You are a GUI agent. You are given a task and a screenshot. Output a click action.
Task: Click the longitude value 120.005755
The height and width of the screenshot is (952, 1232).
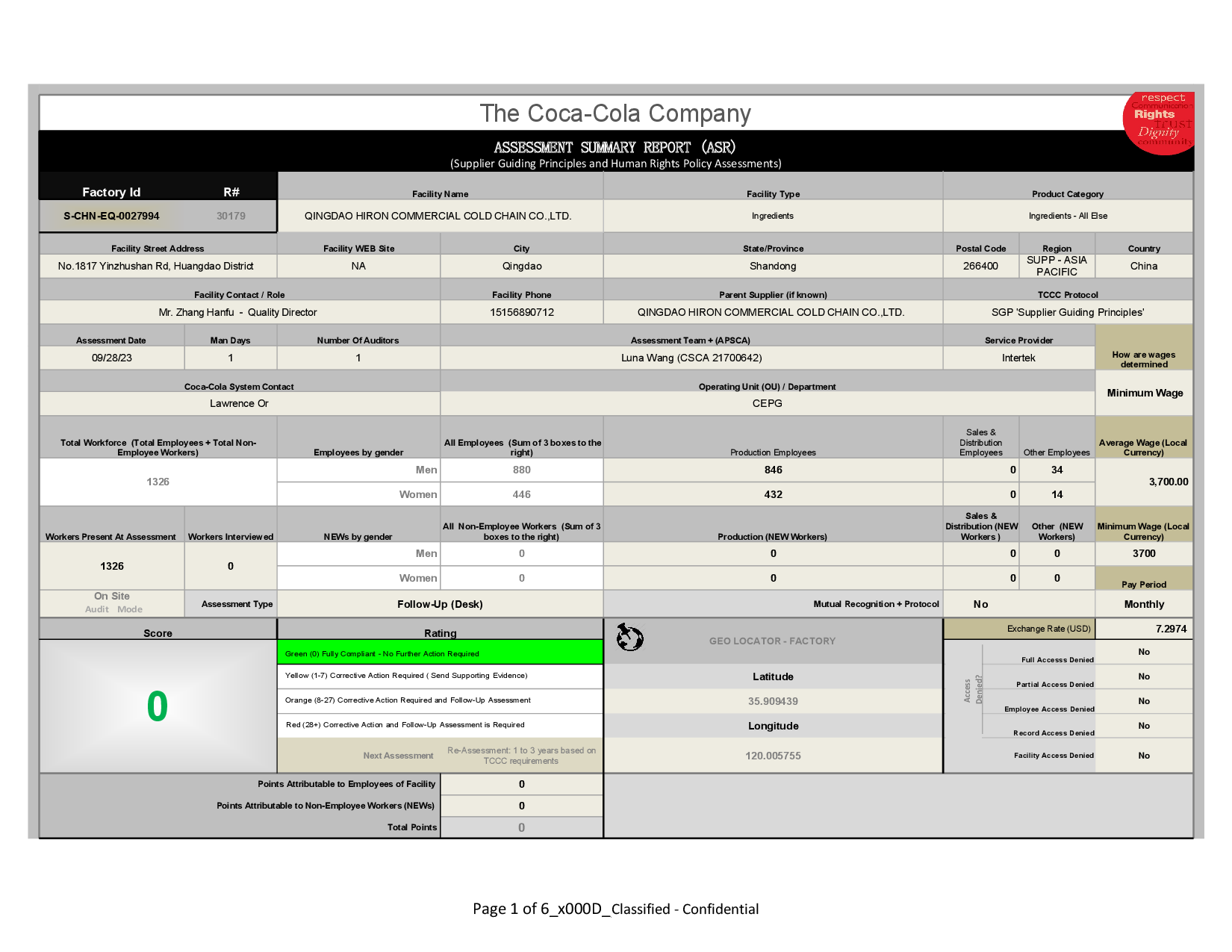click(x=773, y=756)
